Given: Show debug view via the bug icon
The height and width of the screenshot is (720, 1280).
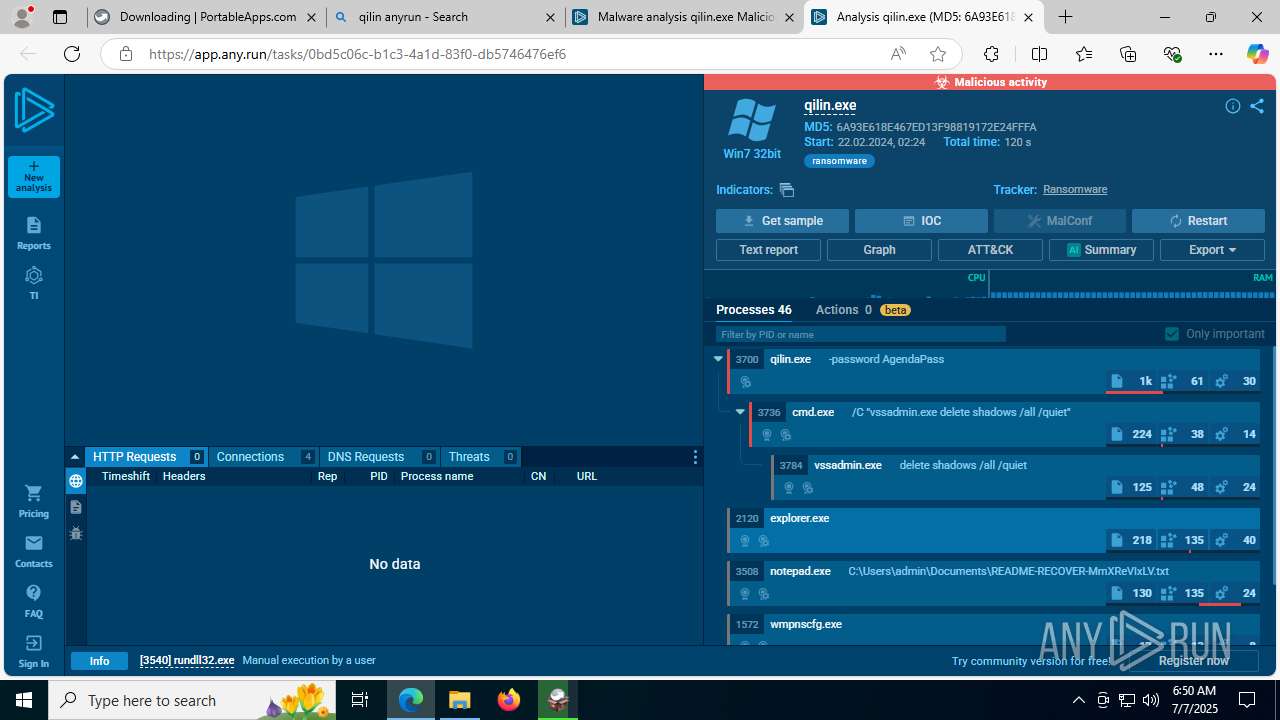Looking at the screenshot, I should click(76, 533).
